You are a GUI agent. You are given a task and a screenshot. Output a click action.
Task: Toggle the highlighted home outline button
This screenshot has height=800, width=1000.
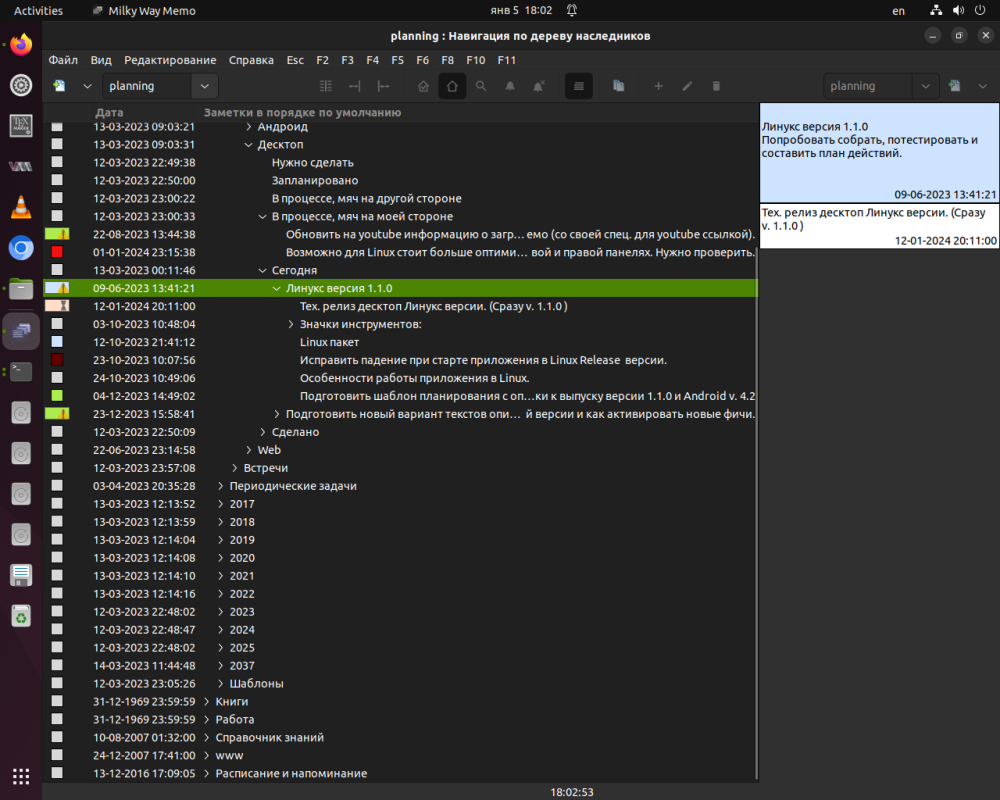(452, 86)
